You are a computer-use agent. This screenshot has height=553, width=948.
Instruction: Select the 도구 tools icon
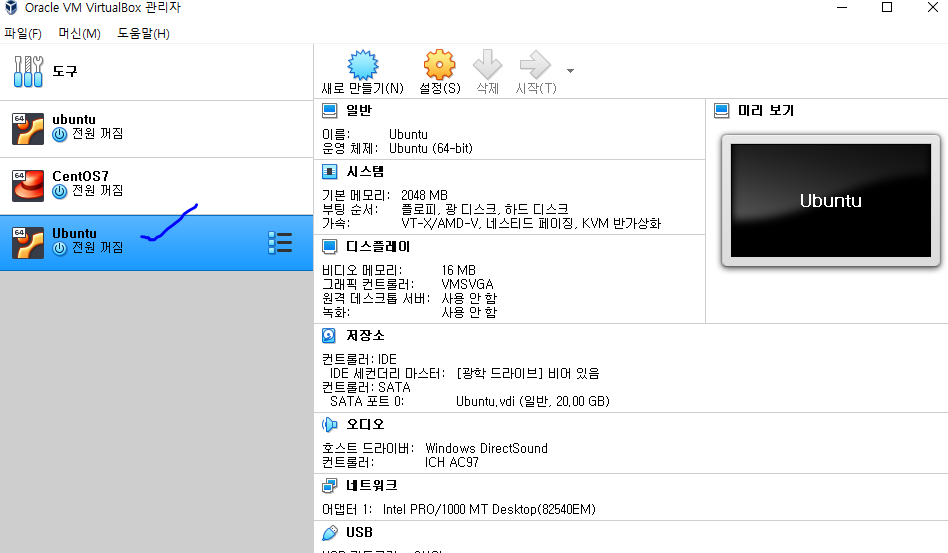[28, 71]
